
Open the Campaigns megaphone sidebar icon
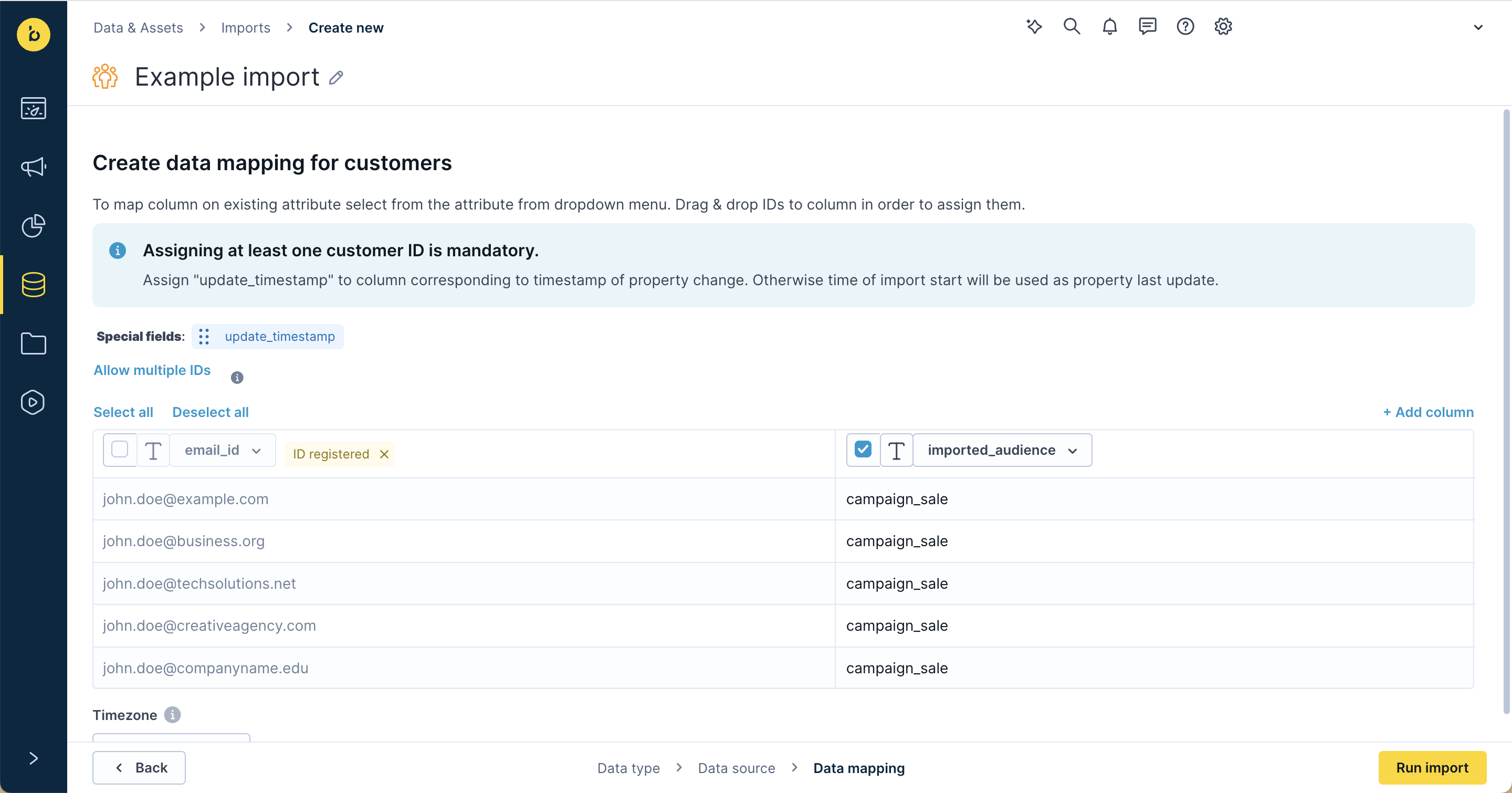(34, 168)
